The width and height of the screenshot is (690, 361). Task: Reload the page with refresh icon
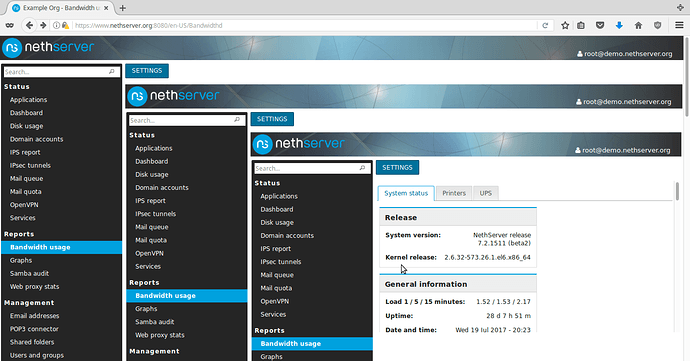(545, 26)
